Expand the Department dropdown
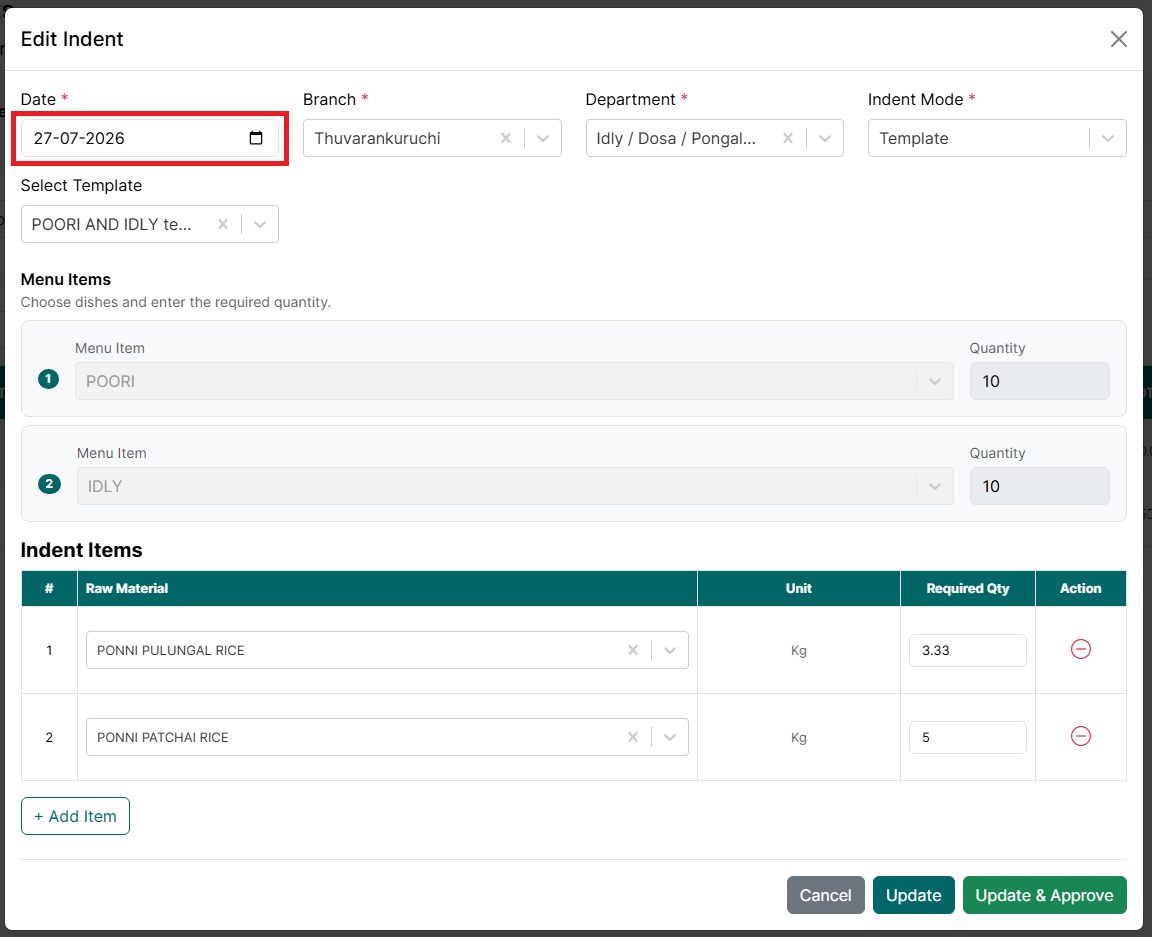This screenshot has height=937, width=1152. [x=825, y=138]
